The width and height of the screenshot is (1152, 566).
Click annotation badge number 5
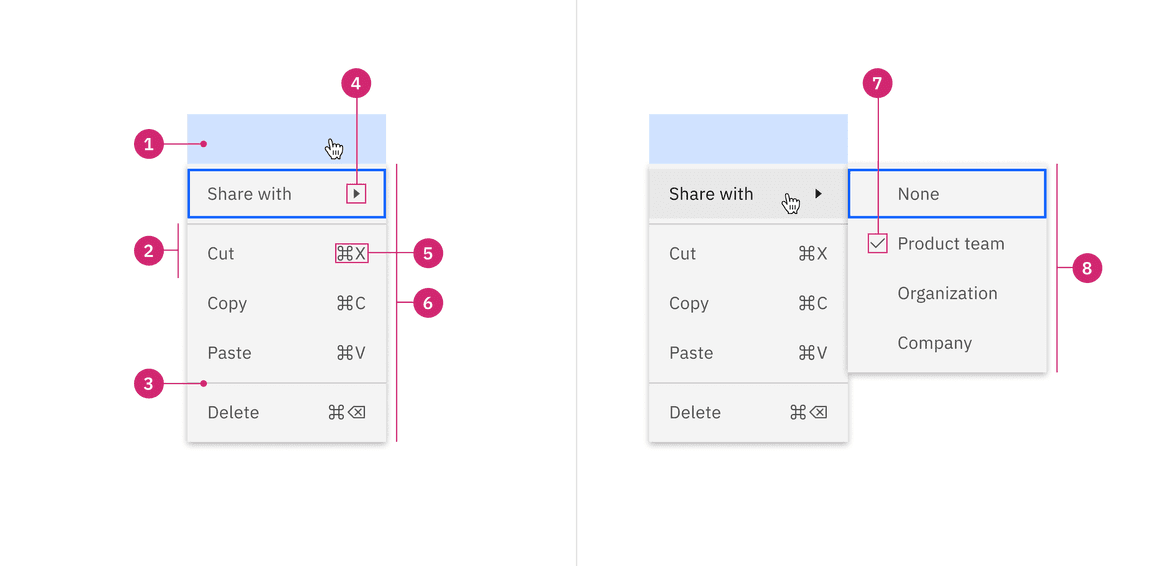[x=428, y=254]
